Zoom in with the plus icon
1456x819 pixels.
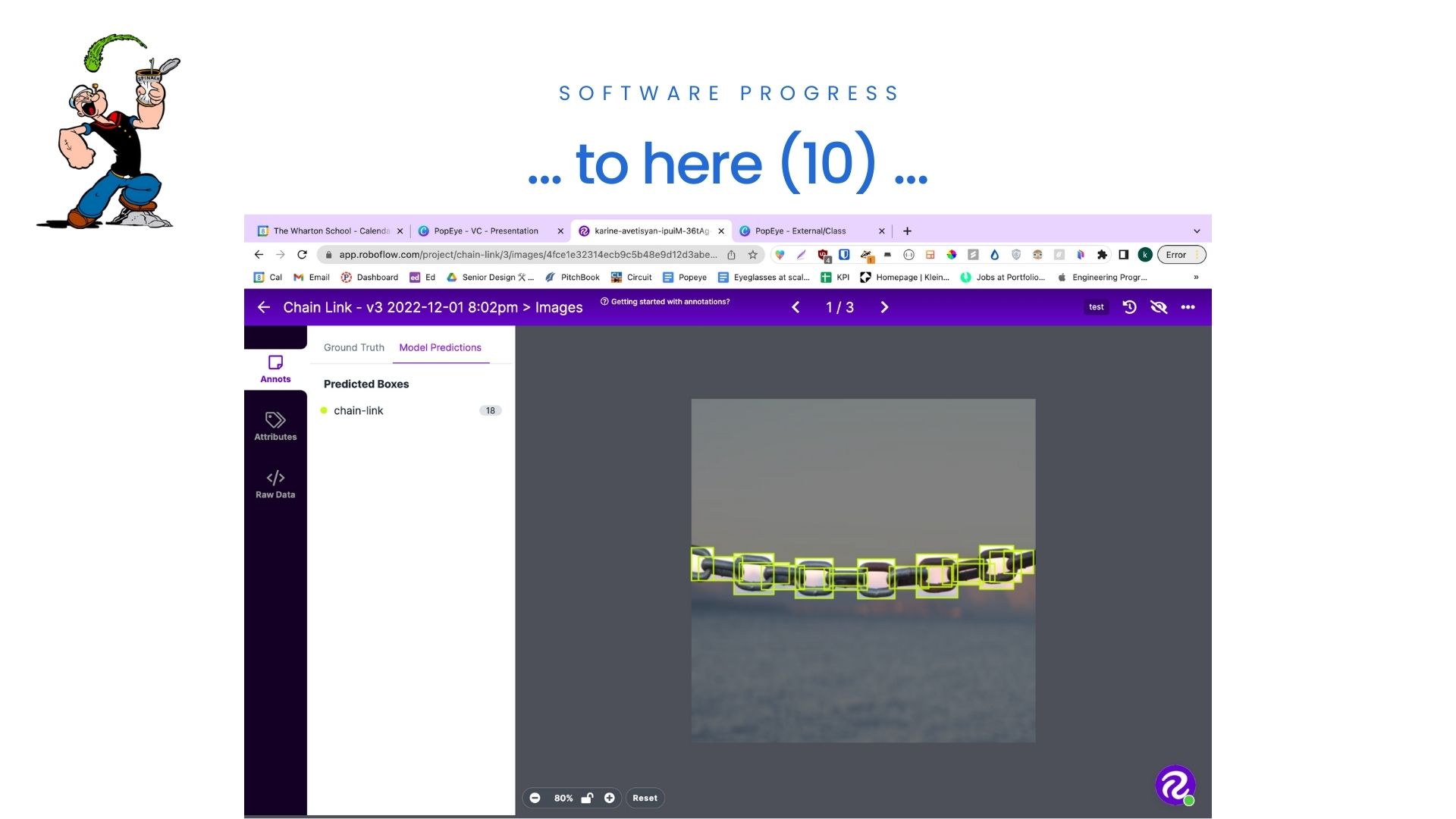click(609, 798)
